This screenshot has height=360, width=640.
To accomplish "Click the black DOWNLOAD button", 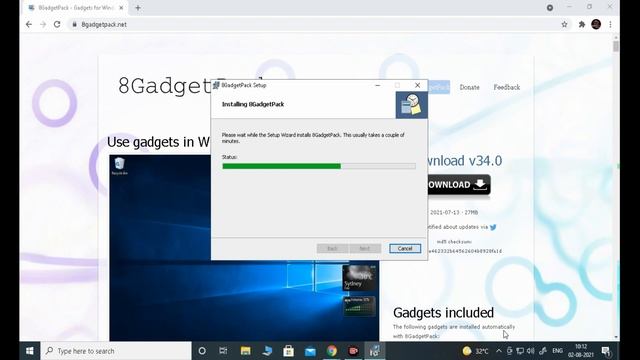I will [x=459, y=185].
